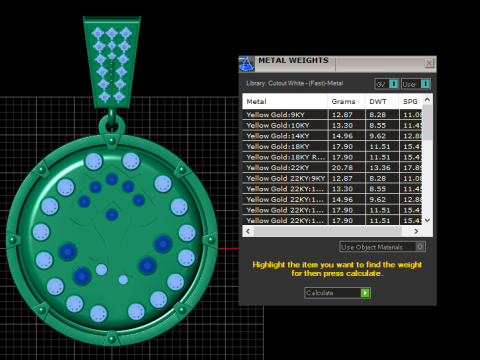Open the Use Object Materials dropdown
The image size is (480, 360).
(x=382, y=247)
